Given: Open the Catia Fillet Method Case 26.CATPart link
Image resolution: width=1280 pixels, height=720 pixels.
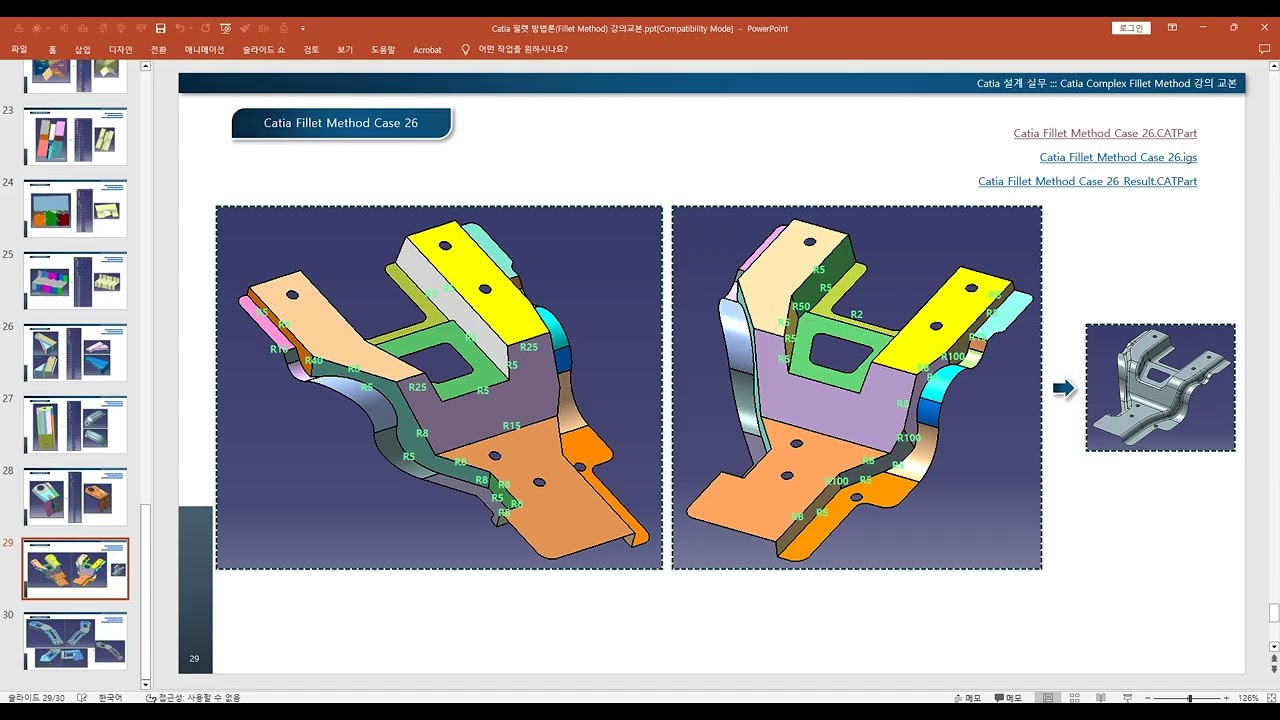Looking at the screenshot, I should [1105, 133].
